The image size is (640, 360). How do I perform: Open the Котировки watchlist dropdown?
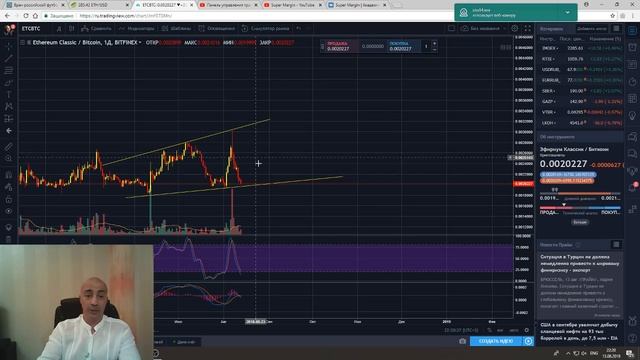coord(552,29)
